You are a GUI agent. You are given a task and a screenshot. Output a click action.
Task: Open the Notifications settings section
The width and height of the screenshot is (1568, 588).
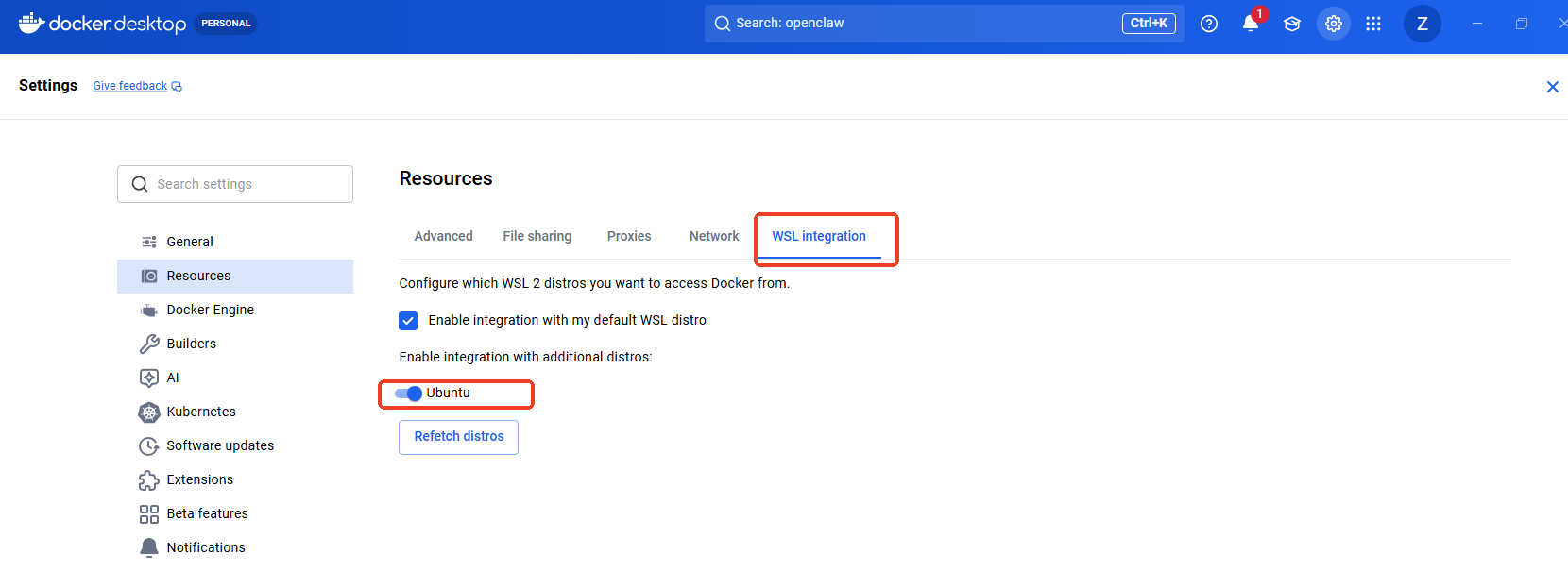coord(235,547)
